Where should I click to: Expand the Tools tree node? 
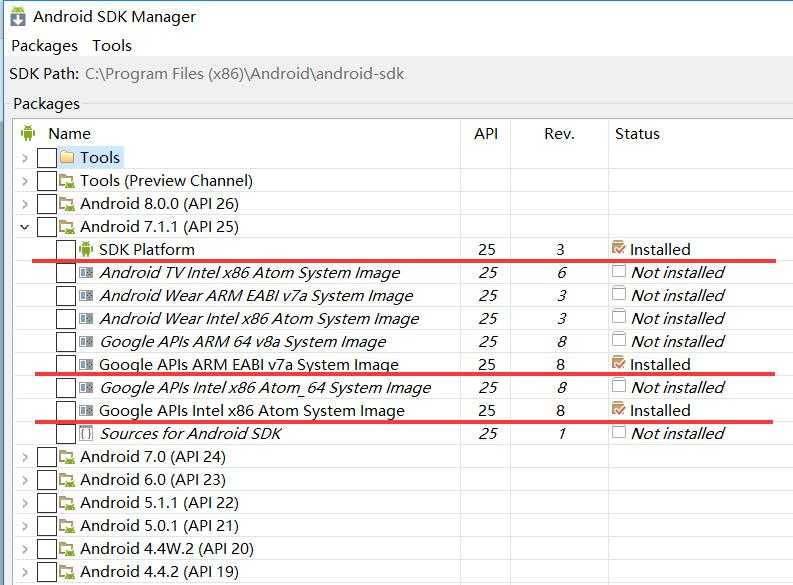pos(25,158)
